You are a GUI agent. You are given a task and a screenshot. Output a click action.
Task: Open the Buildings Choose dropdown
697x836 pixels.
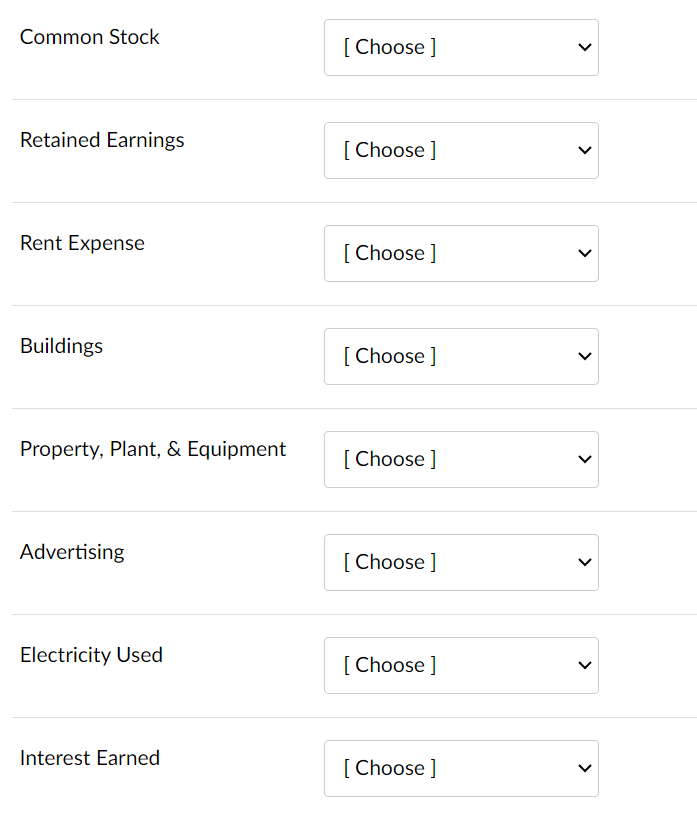click(460, 356)
